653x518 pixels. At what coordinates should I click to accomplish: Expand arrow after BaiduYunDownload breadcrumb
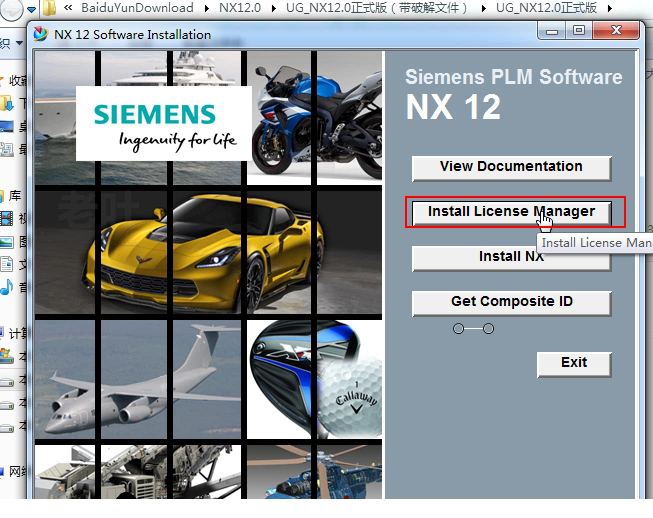tap(207, 8)
